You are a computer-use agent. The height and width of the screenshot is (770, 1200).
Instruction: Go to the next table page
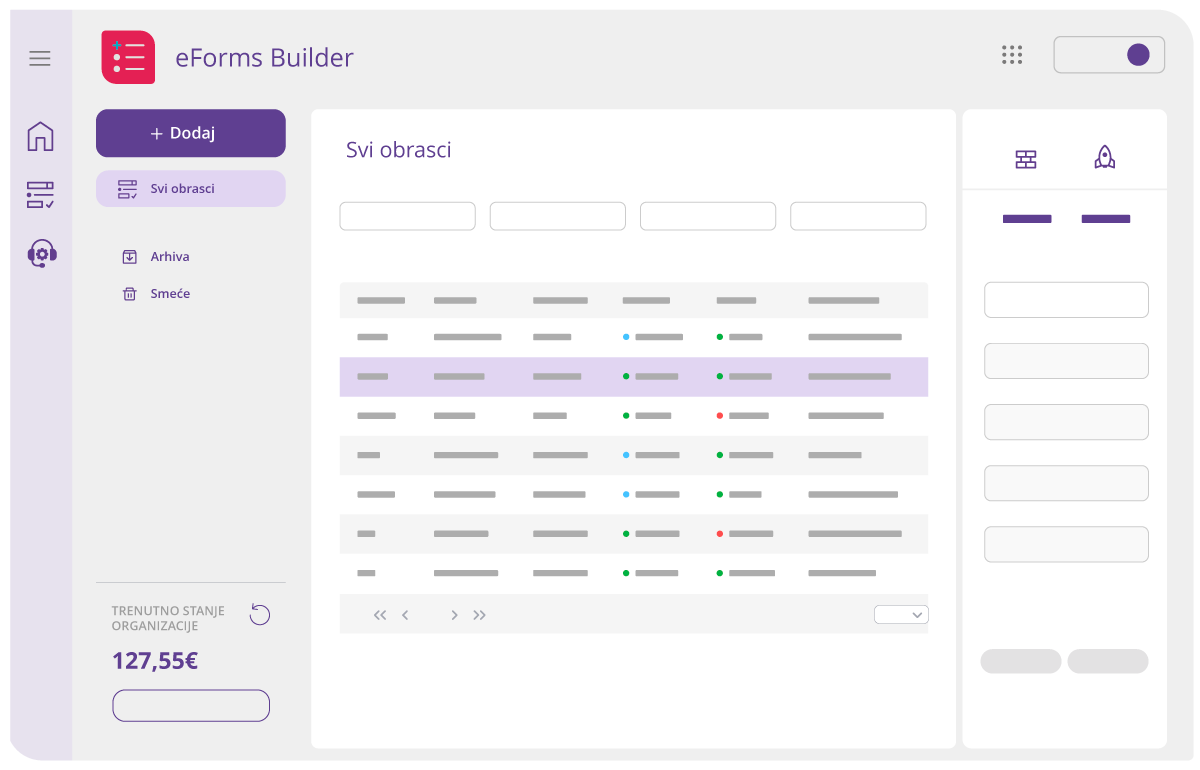pyautogui.click(x=454, y=615)
